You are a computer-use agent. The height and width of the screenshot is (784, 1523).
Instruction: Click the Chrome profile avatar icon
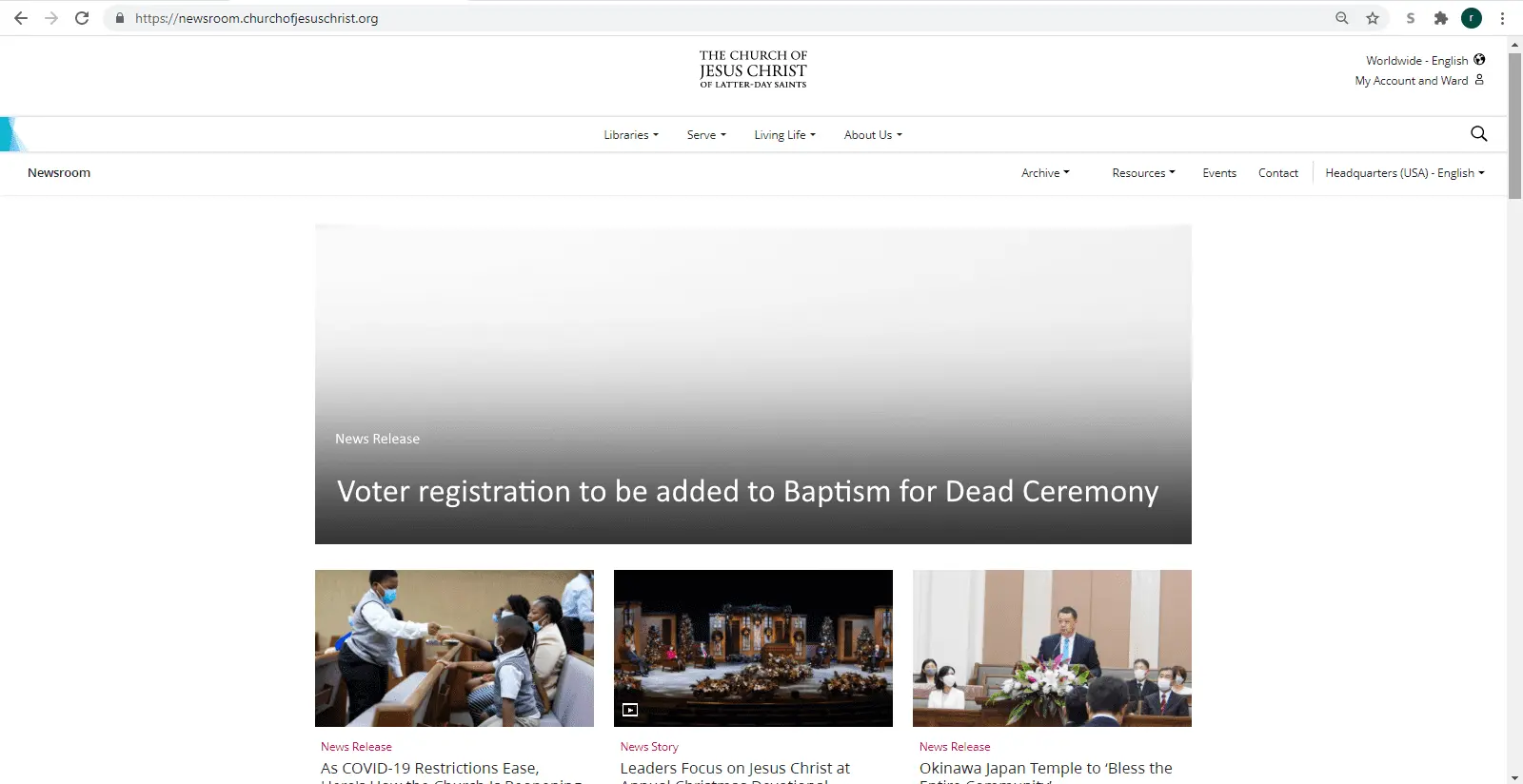click(x=1472, y=18)
